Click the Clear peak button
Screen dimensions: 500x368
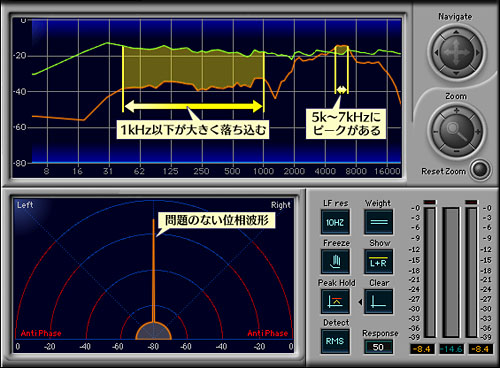click(x=378, y=302)
